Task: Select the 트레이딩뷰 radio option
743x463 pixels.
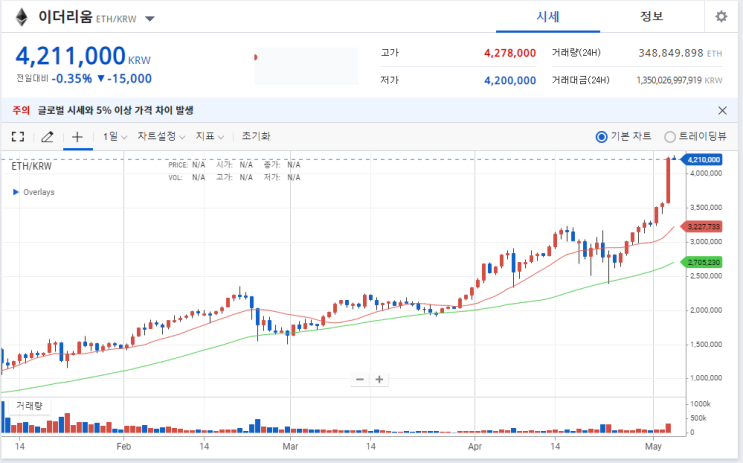Action: (x=670, y=137)
